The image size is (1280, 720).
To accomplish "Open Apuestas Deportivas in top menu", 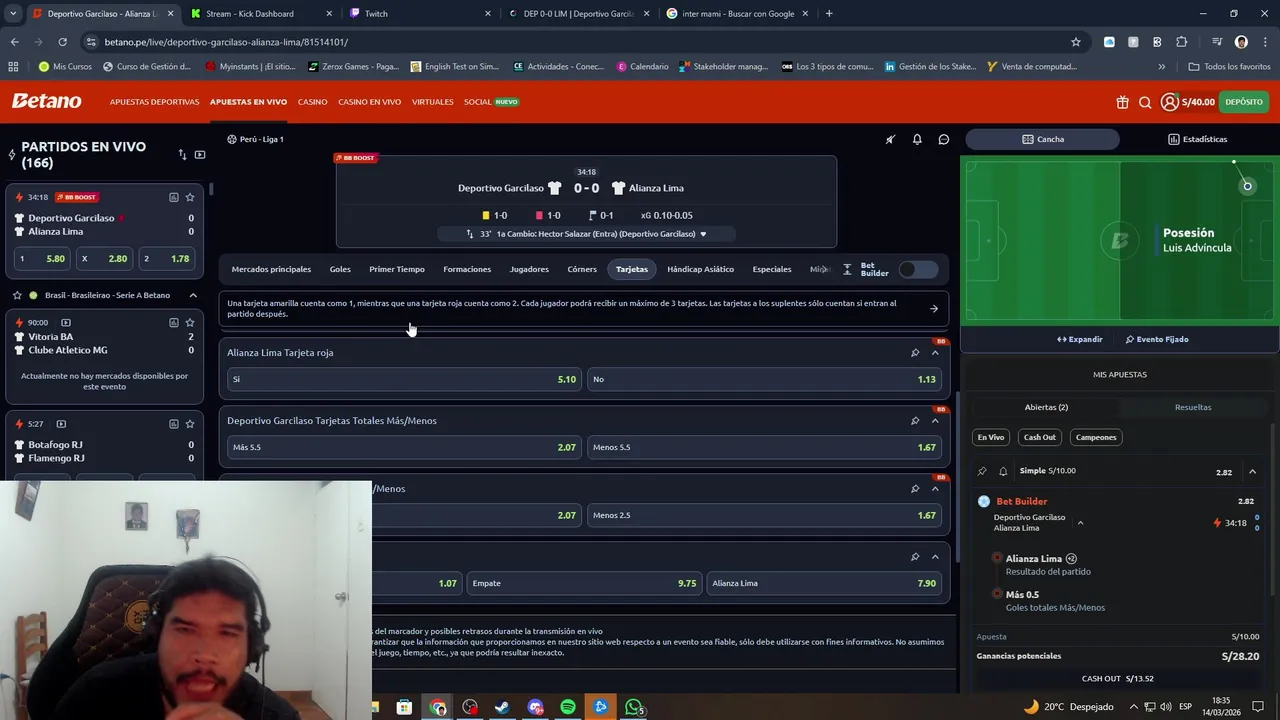I will pos(154,102).
